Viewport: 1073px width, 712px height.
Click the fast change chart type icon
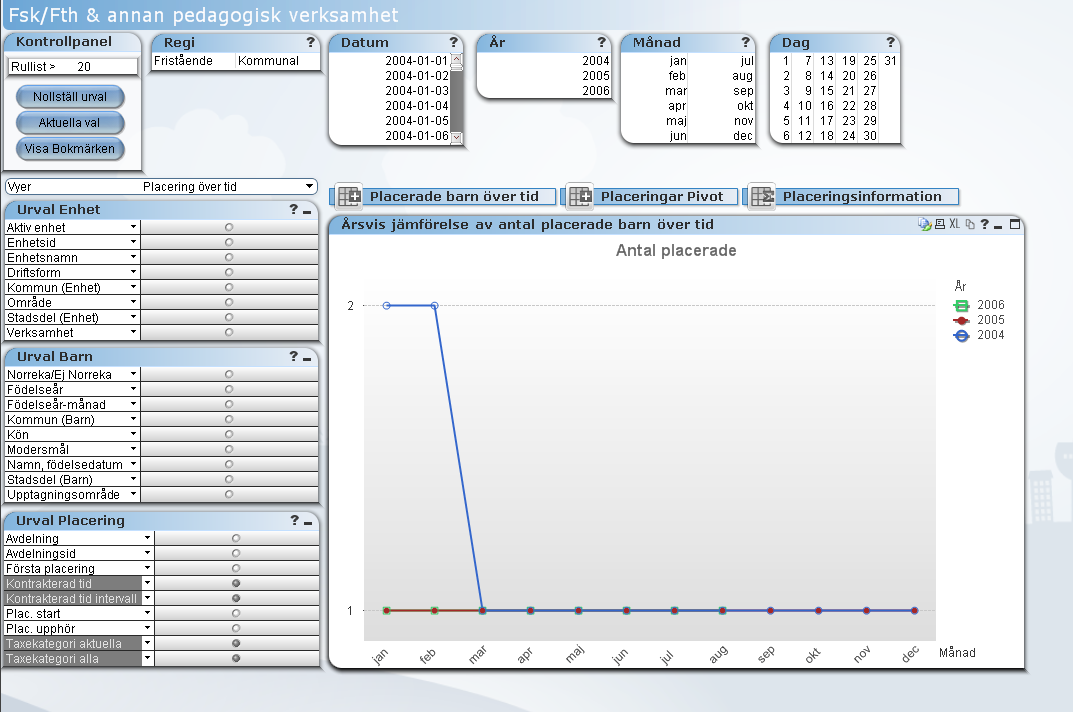(925, 224)
